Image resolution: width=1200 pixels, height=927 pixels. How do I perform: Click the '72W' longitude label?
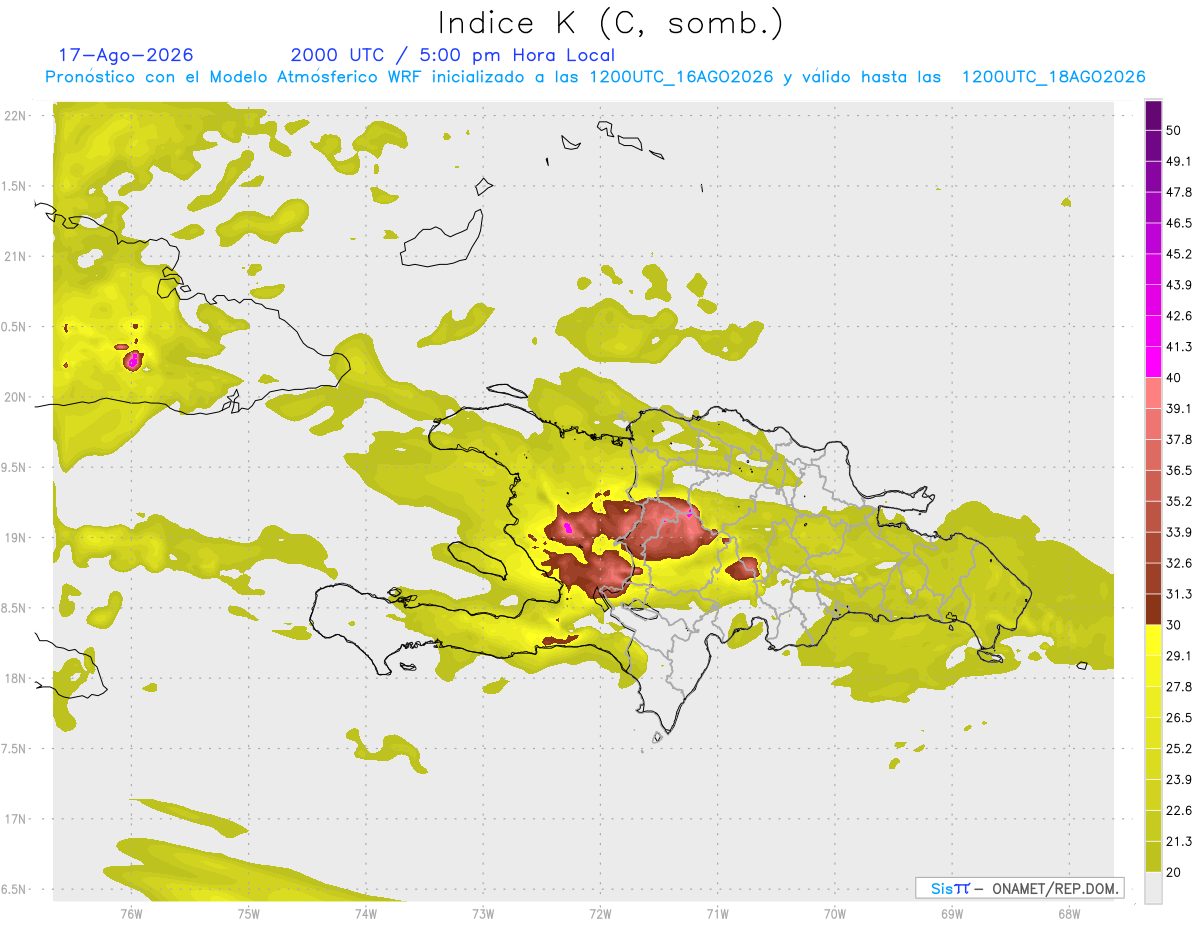click(x=600, y=913)
